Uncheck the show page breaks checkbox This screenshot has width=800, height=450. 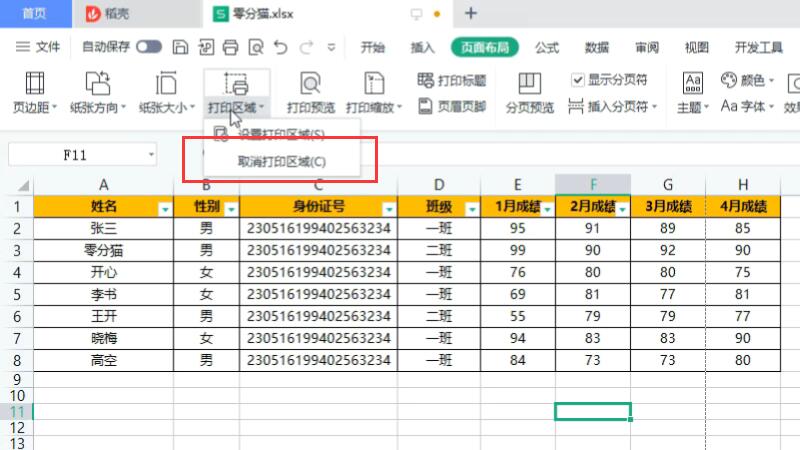(x=578, y=80)
